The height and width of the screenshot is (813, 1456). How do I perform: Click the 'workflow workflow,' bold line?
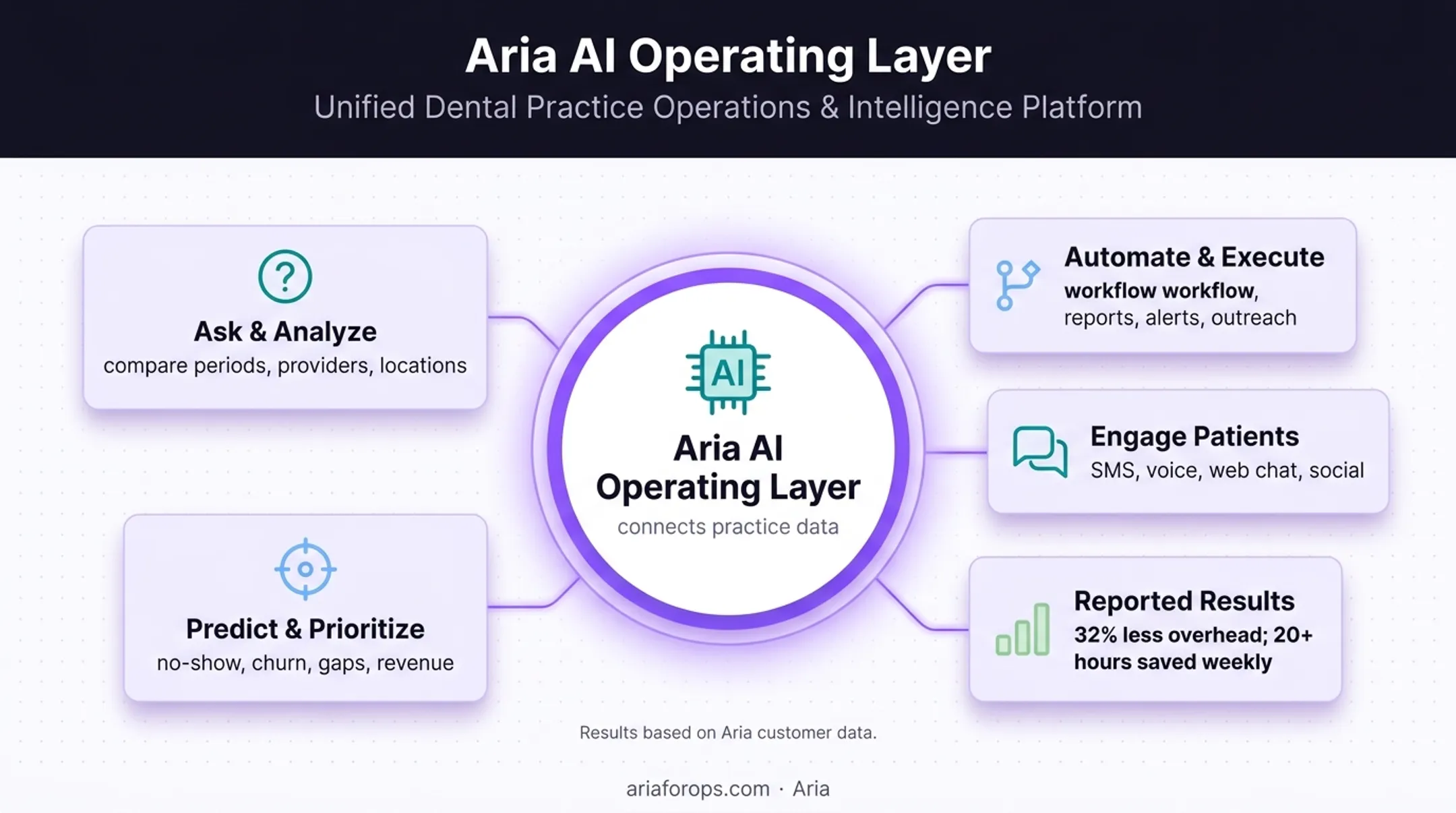(1161, 291)
